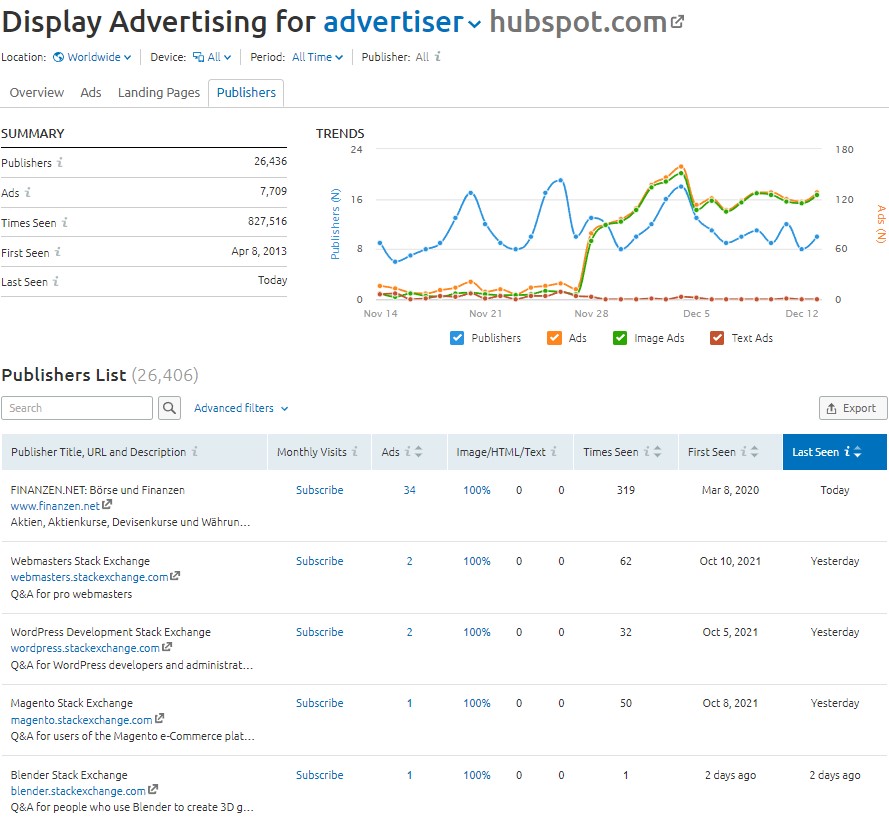
Task: Open Location Worldwide dropdown
Action: click(92, 57)
